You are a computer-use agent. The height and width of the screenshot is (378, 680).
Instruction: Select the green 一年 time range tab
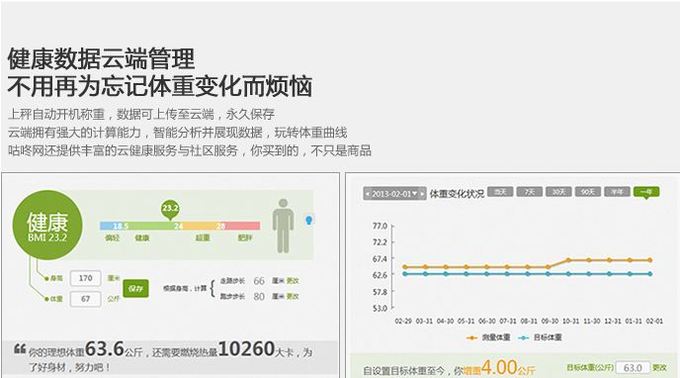pyautogui.click(x=646, y=192)
